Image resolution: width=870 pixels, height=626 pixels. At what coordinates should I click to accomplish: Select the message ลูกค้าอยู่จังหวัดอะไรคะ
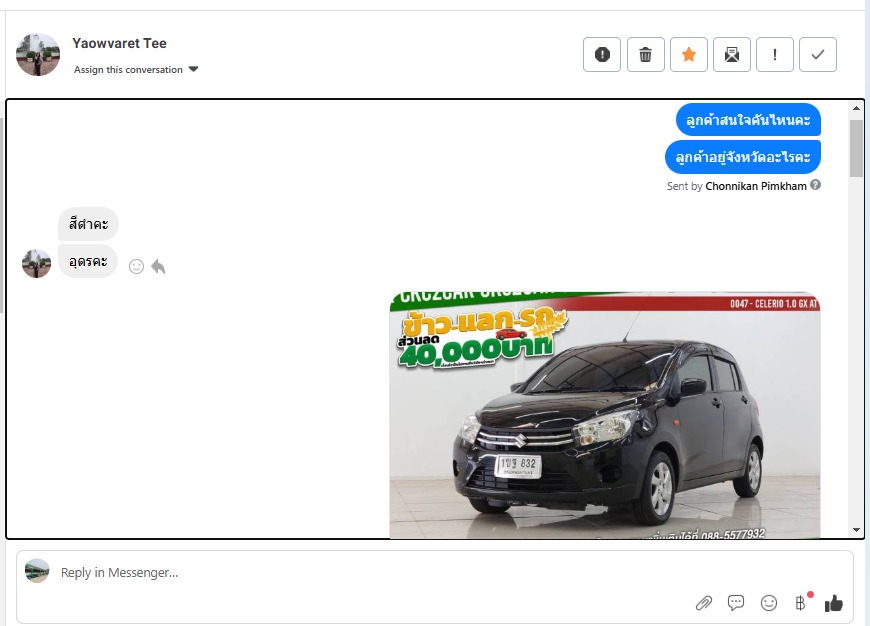(x=742, y=157)
